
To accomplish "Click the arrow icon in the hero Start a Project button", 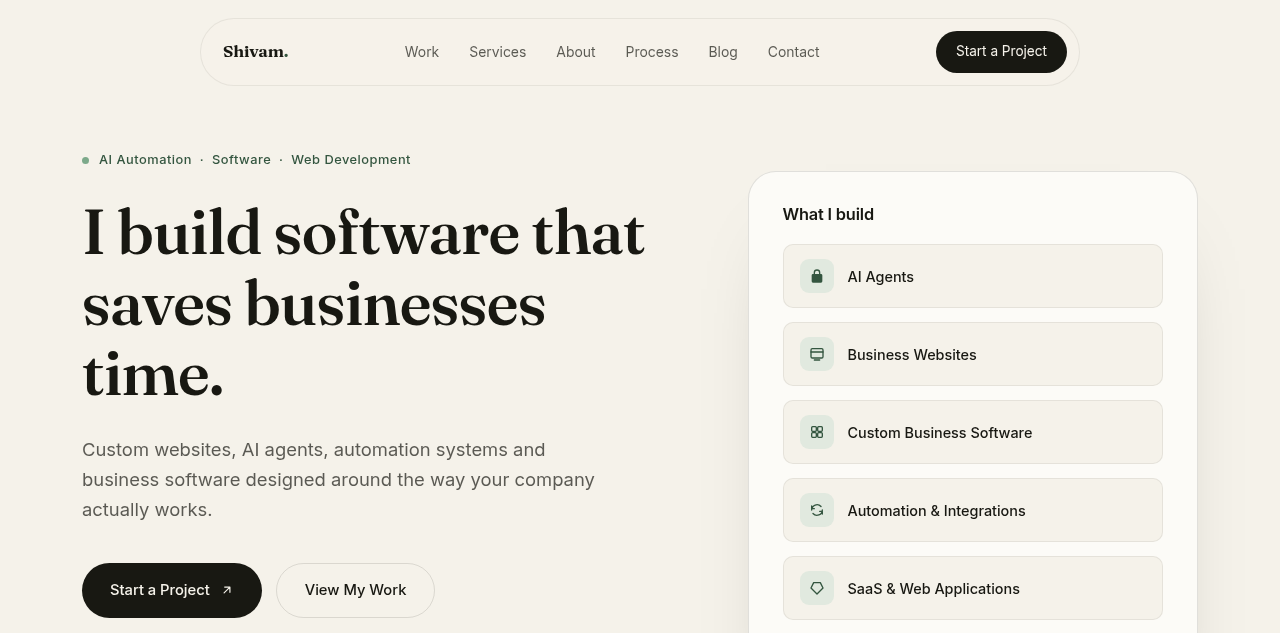I will point(227,590).
